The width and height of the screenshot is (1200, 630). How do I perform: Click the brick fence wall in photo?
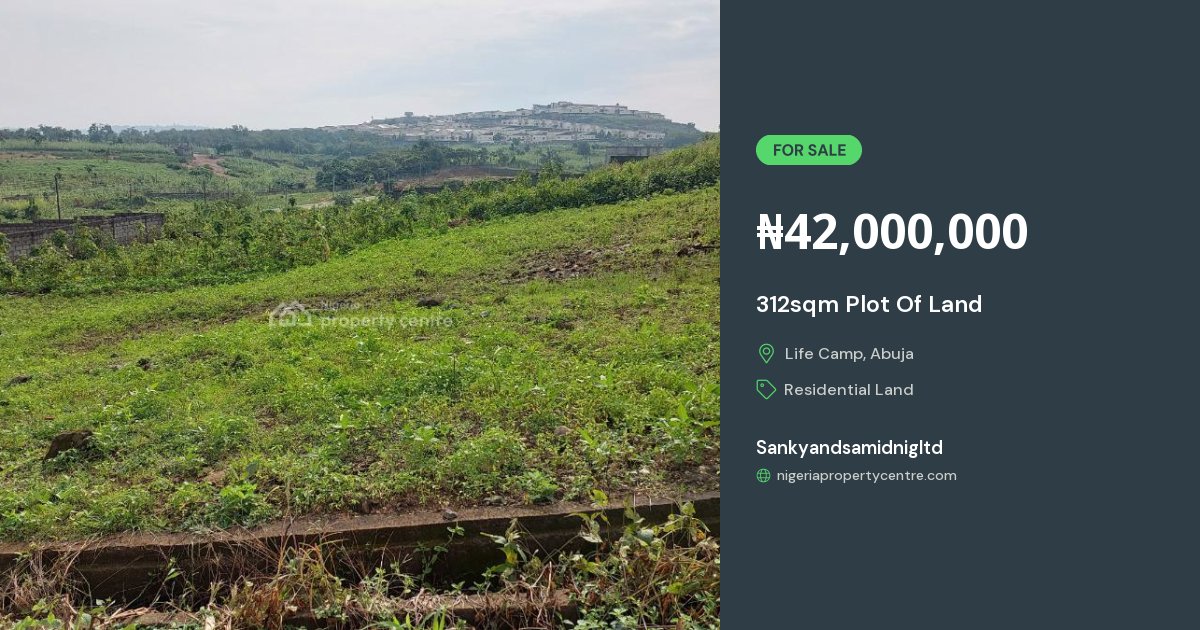pyautogui.click(x=80, y=233)
